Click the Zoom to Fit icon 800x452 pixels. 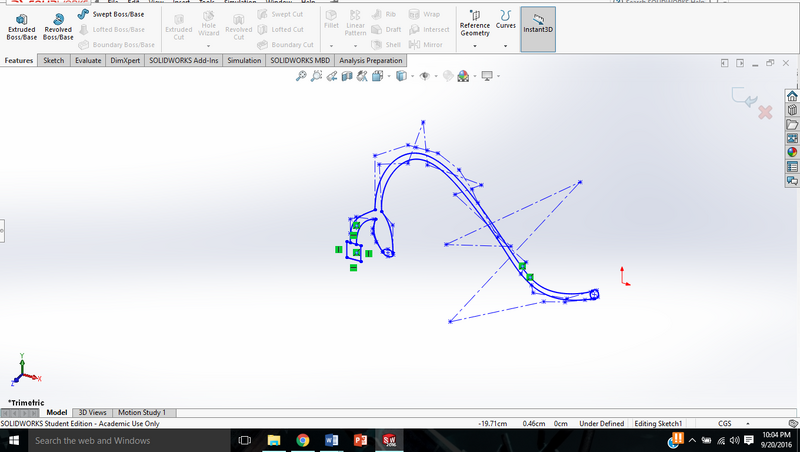pyautogui.click(x=301, y=76)
